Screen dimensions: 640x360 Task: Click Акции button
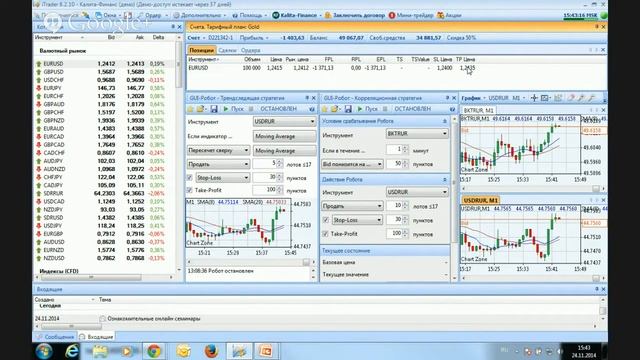[x=449, y=16]
